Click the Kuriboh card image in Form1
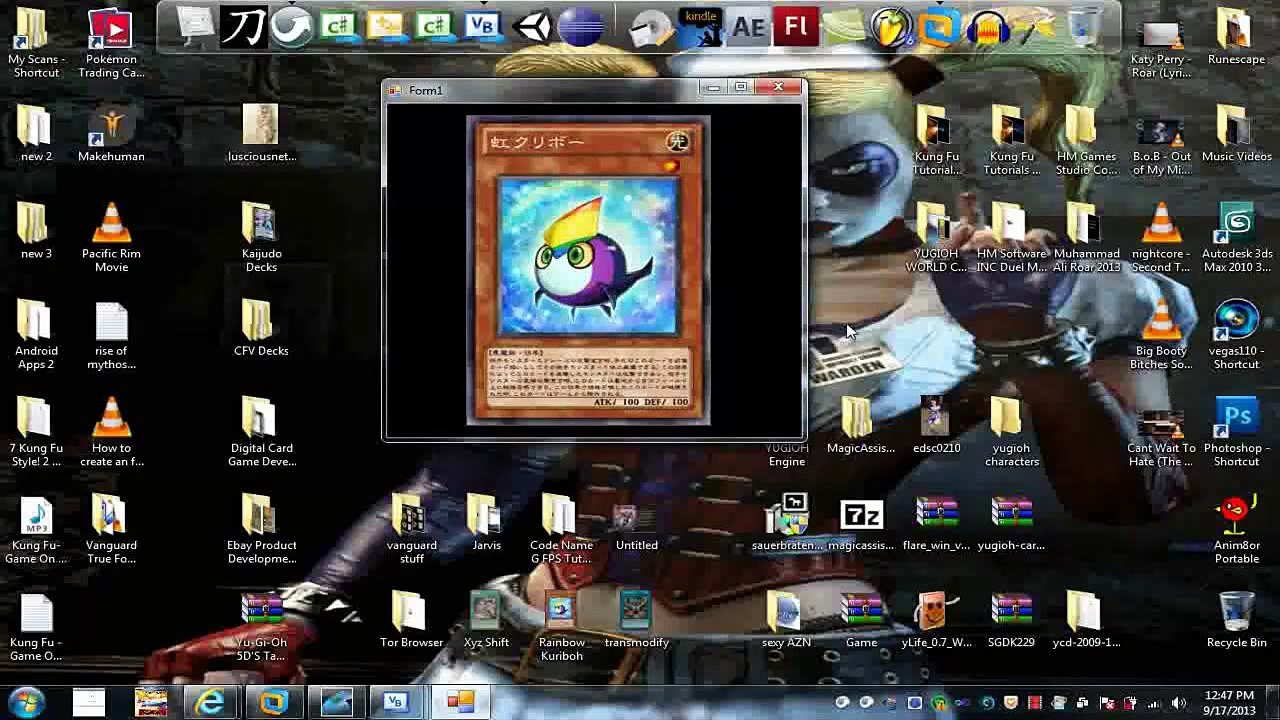 (589, 270)
